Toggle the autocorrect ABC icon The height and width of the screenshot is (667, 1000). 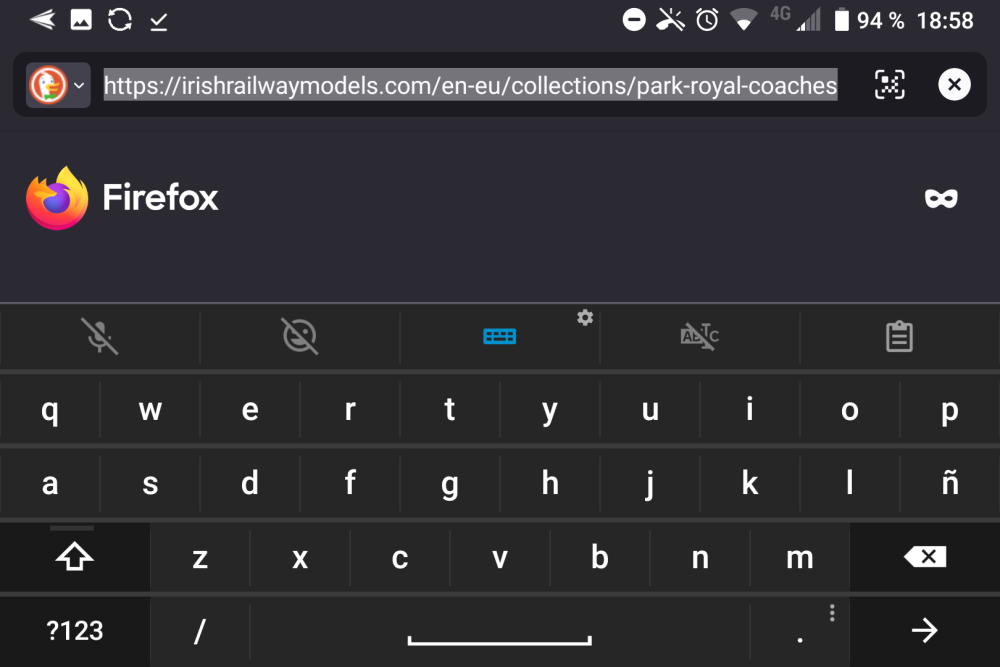pos(699,337)
